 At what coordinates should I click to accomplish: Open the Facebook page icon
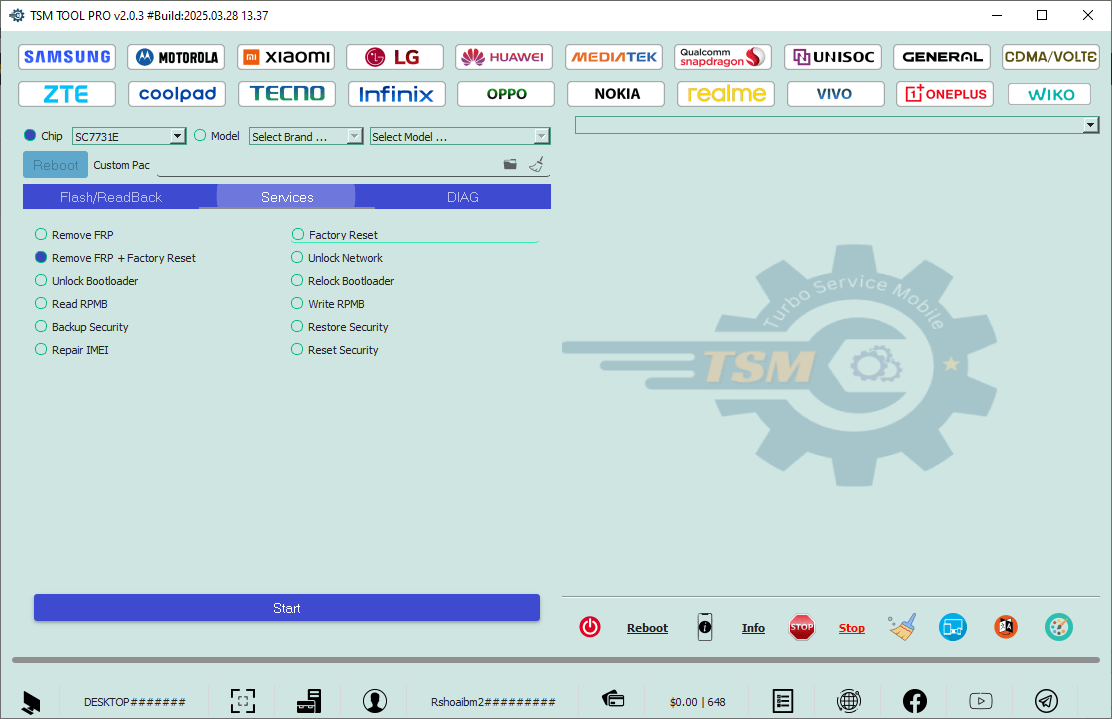[x=914, y=701]
